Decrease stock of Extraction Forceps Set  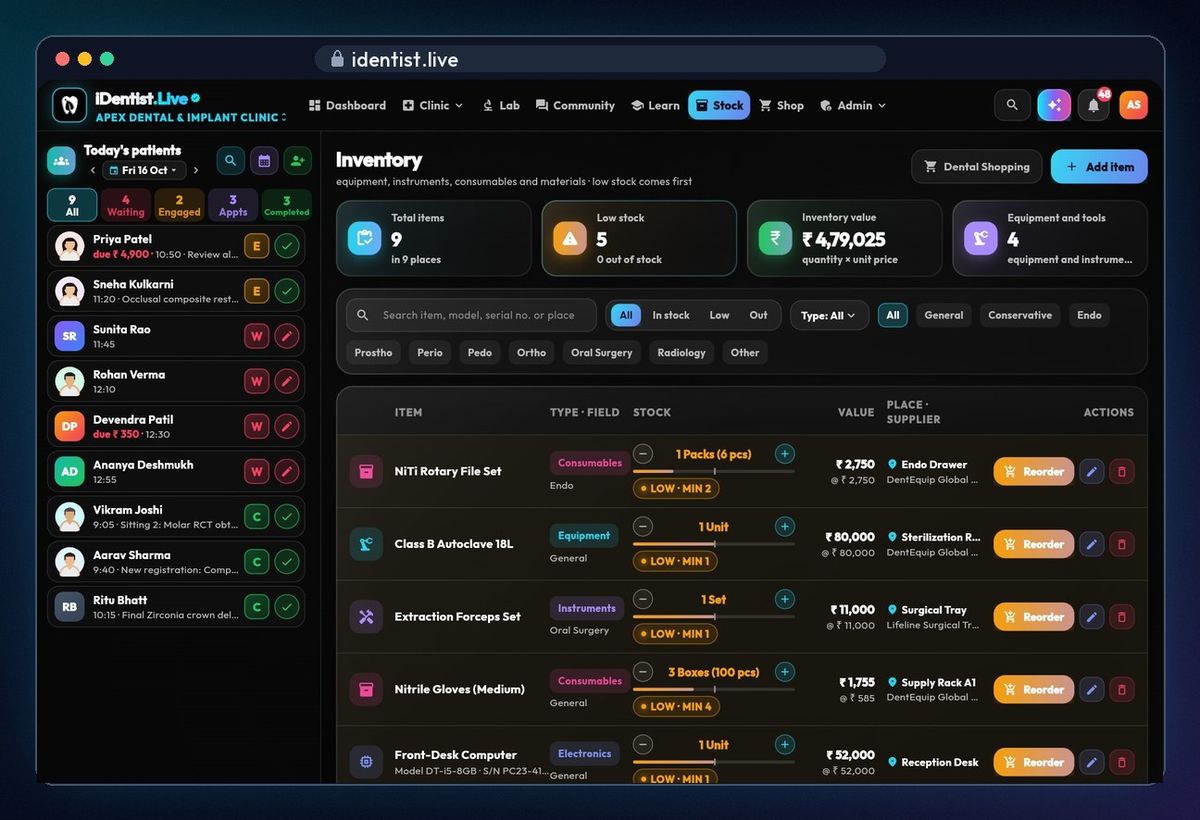[643, 599]
